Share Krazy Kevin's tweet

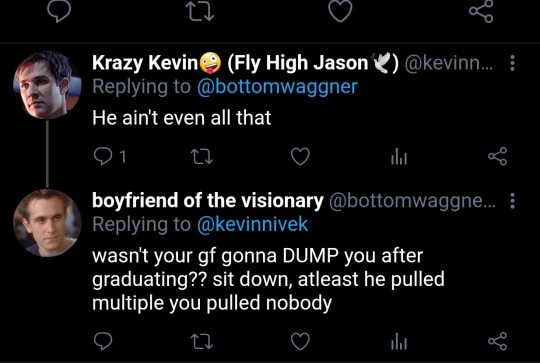(498, 156)
